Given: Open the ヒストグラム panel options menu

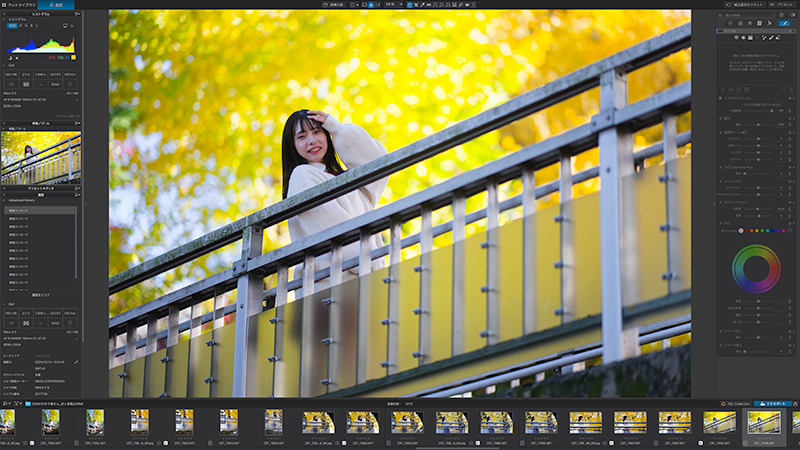Looking at the screenshot, I should pyautogui.click(x=78, y=14).
